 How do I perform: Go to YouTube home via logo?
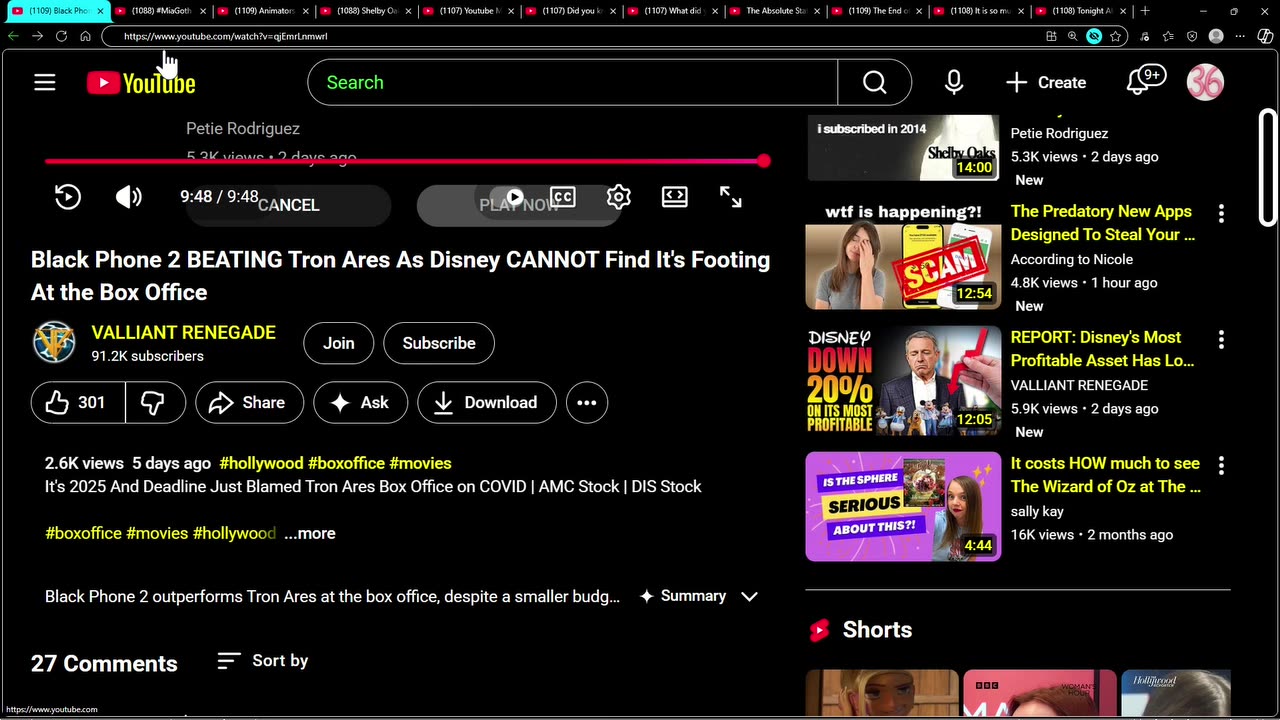pos(141,83)
